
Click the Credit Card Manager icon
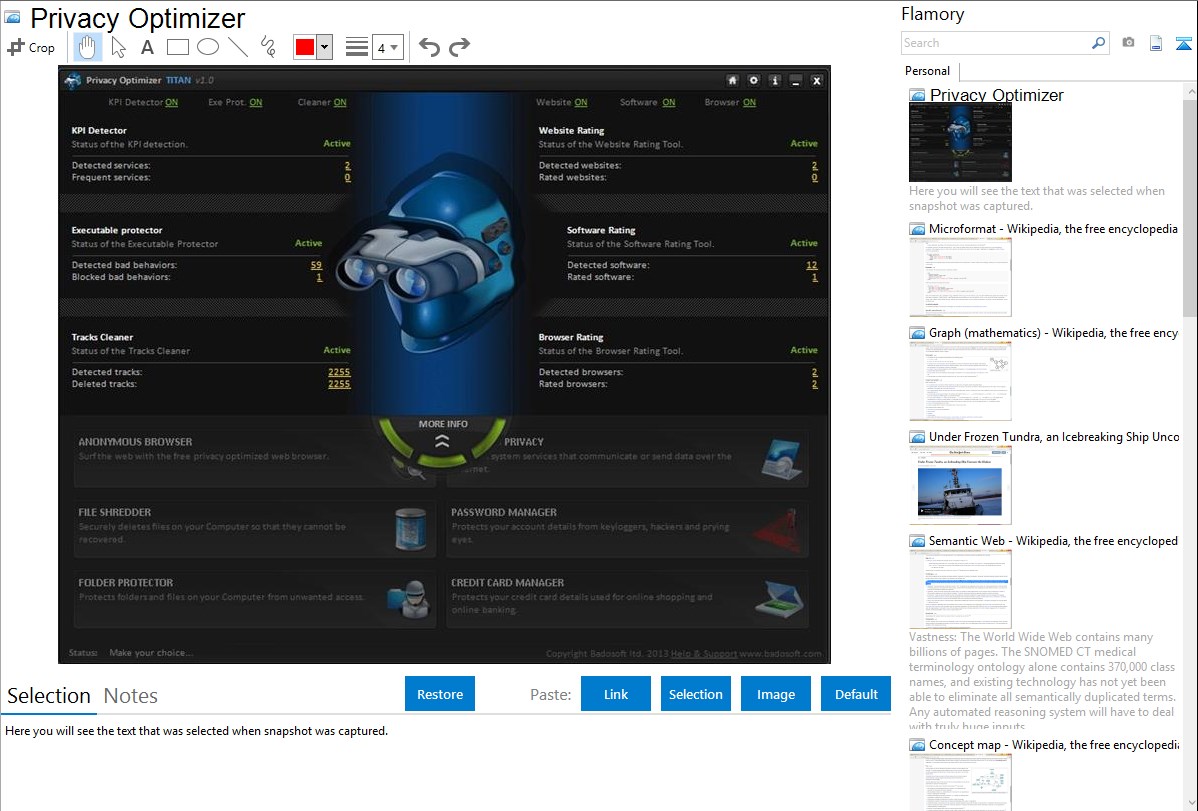[x=779, y=599]
